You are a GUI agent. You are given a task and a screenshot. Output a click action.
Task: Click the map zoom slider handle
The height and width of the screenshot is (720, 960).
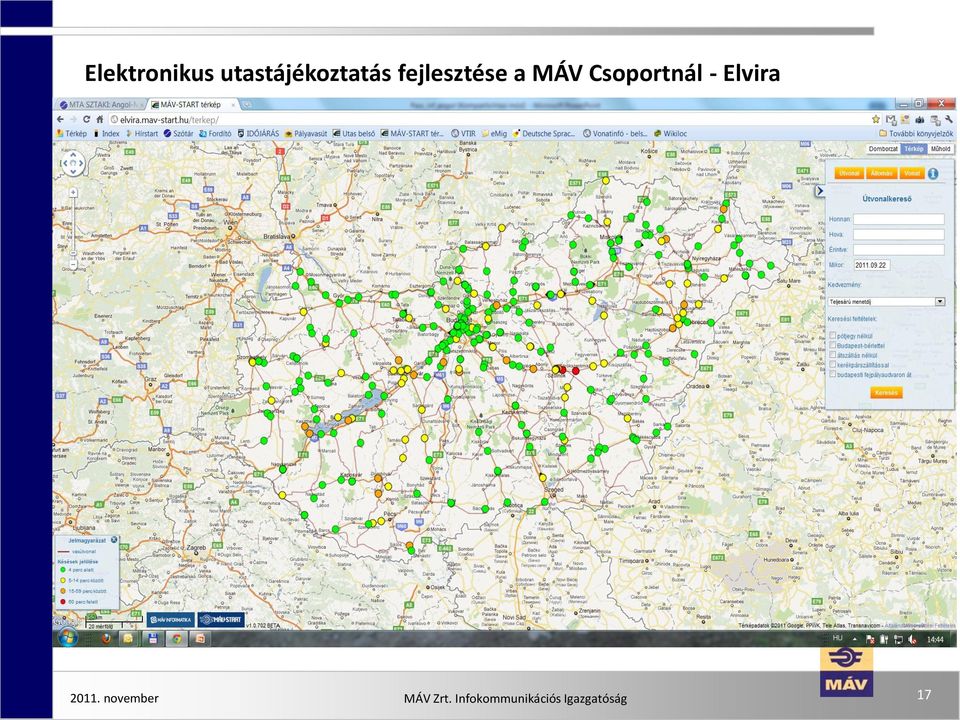(73, 253)
